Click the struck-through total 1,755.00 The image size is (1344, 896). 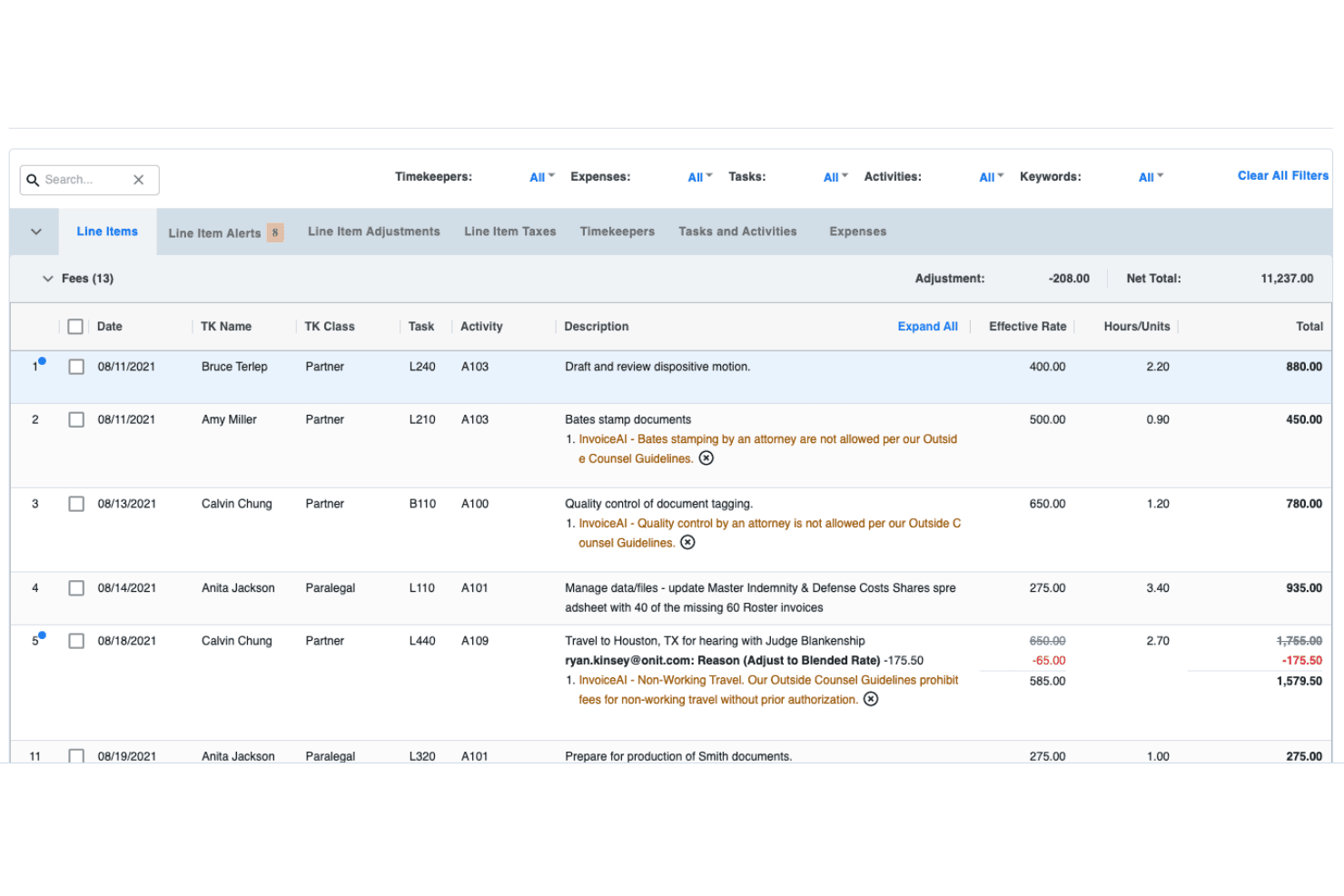[x=1300, y=641]
